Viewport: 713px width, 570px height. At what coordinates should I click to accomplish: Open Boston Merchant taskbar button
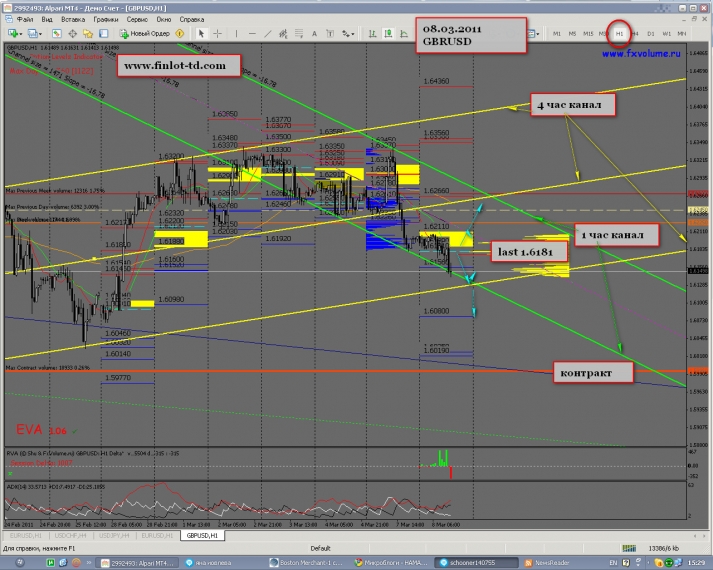click(307, 563)
